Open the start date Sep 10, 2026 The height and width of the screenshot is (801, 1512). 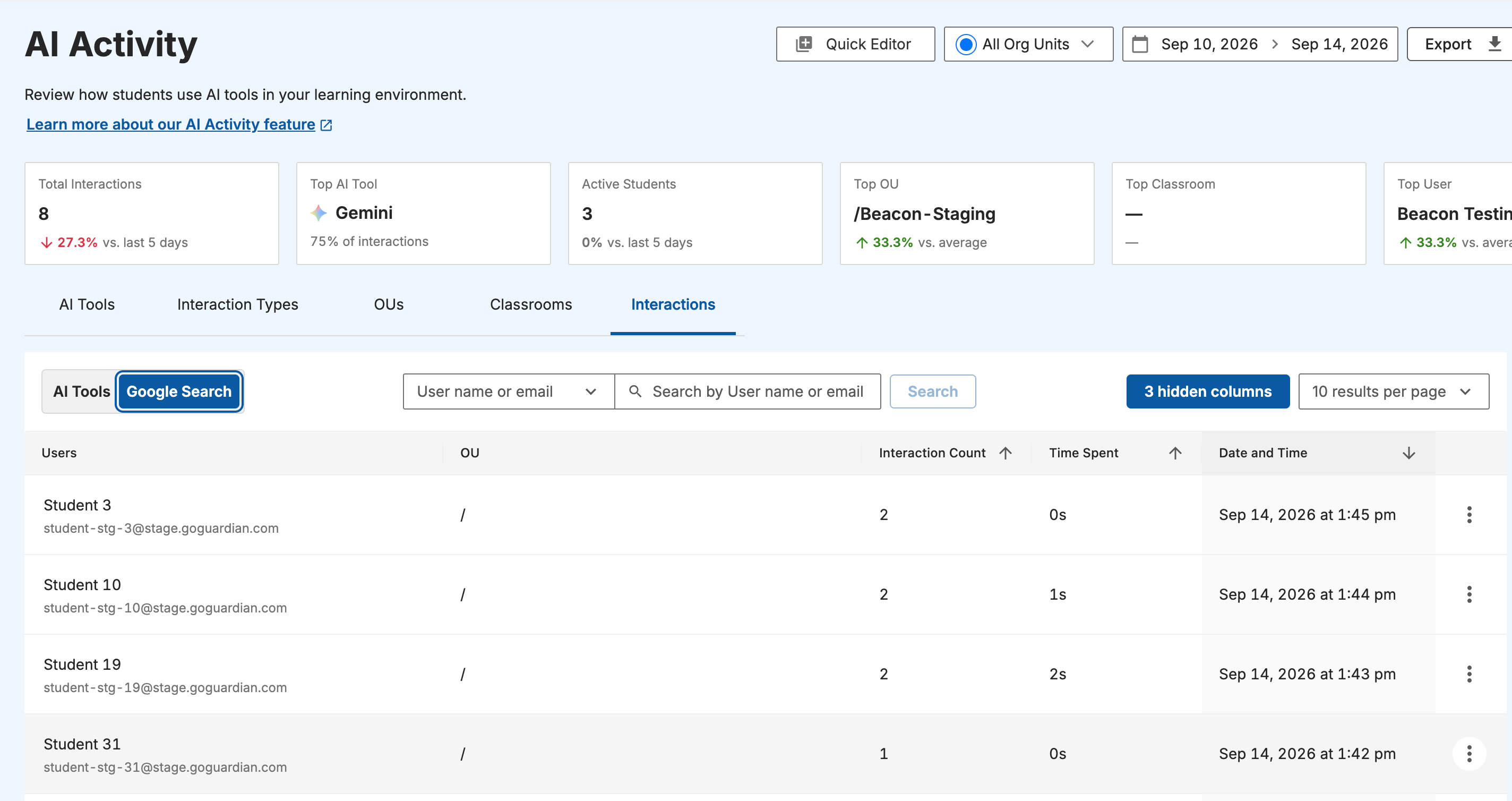tap(1209, 44)
